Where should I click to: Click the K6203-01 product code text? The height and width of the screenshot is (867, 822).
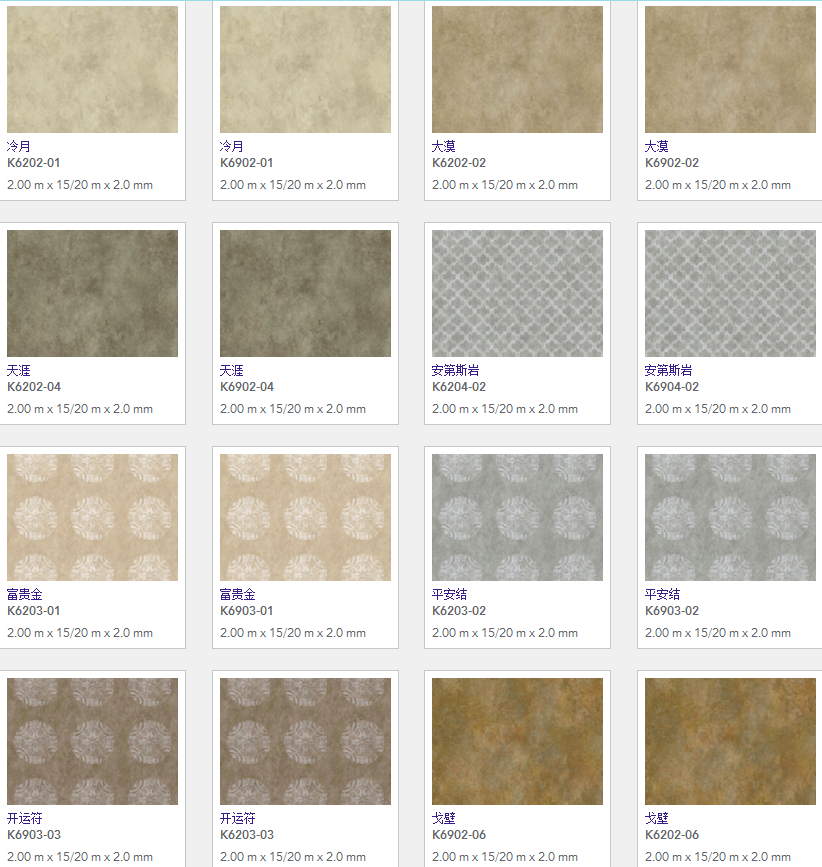tap(34, 611)
